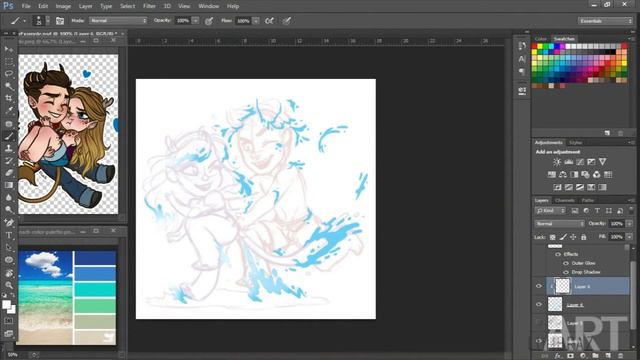Open the File menu
The width and height of the screenshot is (640, 360).
26,6
